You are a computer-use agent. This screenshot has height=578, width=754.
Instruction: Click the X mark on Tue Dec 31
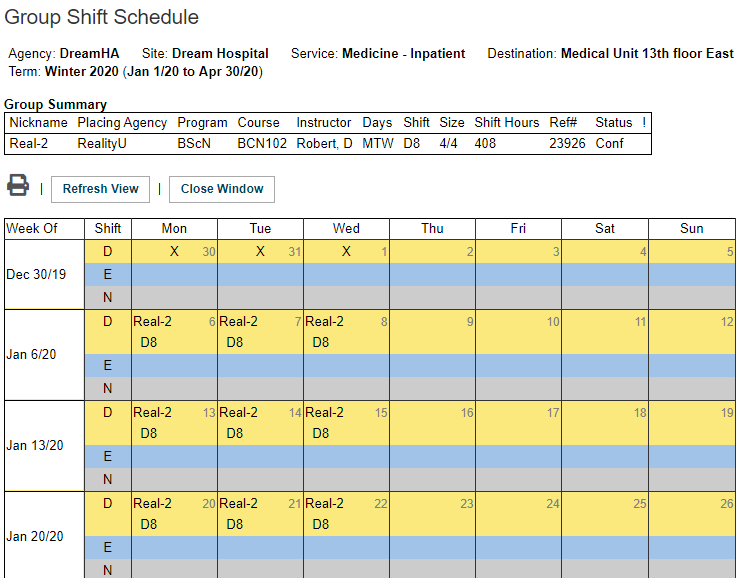260,252
